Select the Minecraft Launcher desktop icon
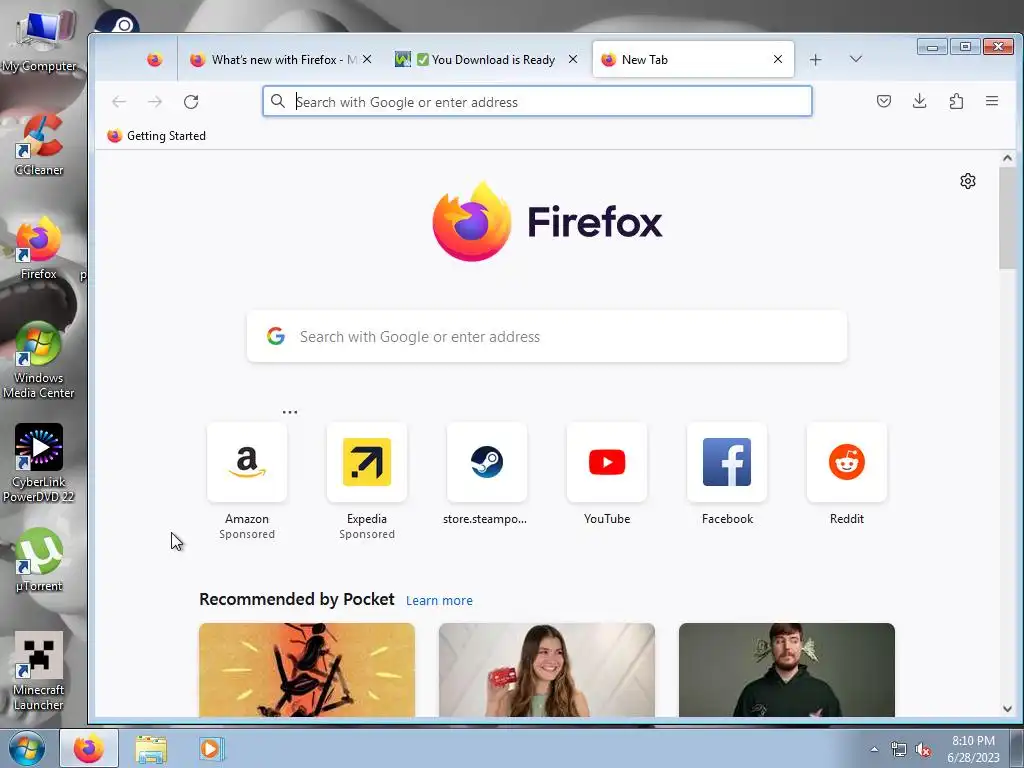The width and height of the screenshot is (1024, 768). (x=39, y=671)
